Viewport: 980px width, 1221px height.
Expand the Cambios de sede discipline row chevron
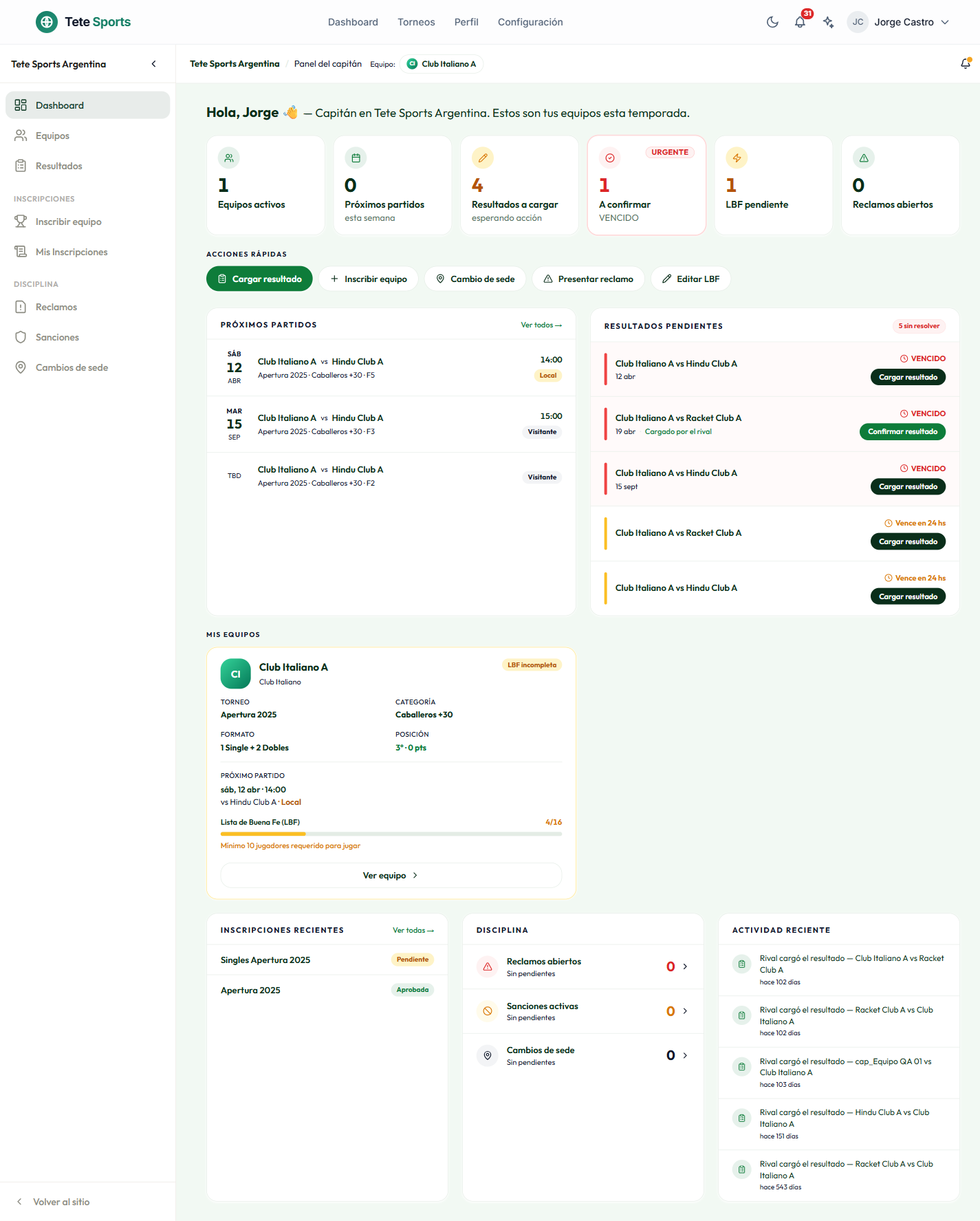click(x=685, y=1055)
